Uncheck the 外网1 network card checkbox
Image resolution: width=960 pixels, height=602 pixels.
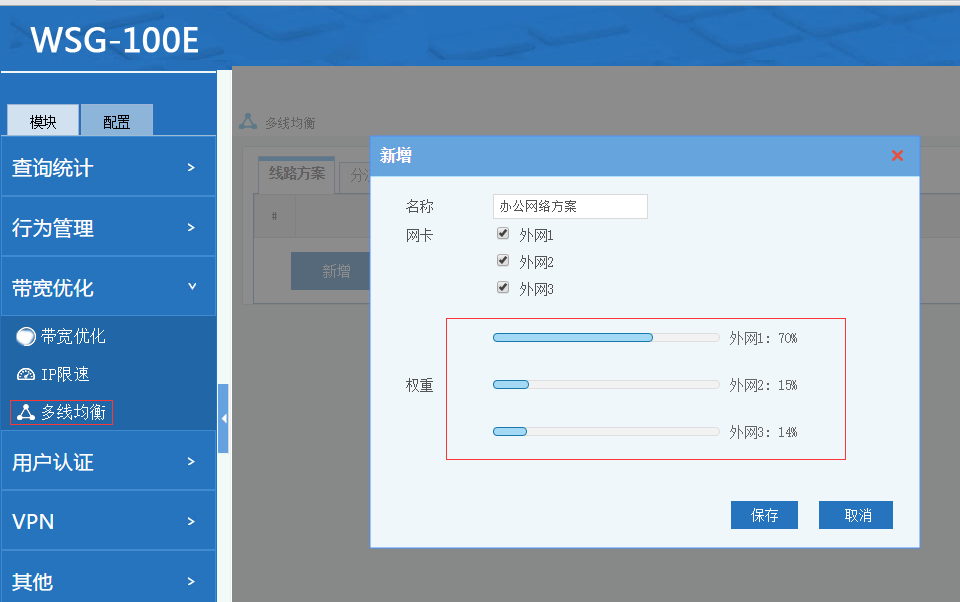click(502, 234)
